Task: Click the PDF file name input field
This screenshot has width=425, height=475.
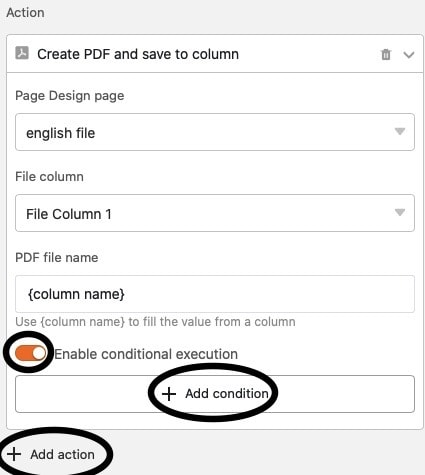Action: point(215,294)
